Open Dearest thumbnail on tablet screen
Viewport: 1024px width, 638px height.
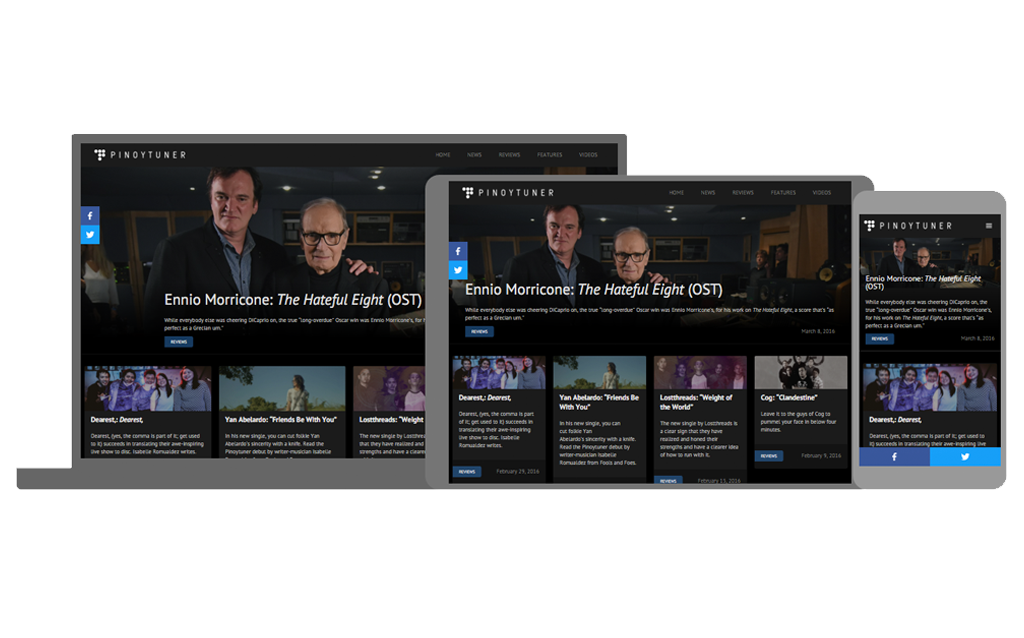coord(499,373)
